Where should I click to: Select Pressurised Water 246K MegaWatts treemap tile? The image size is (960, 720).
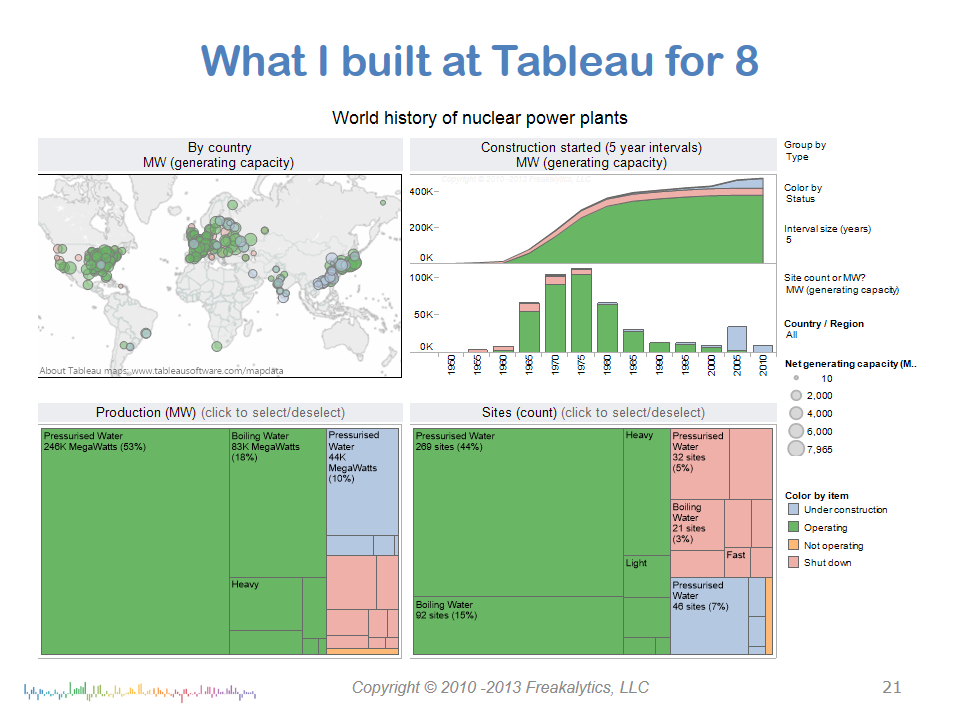click(135, 540)
